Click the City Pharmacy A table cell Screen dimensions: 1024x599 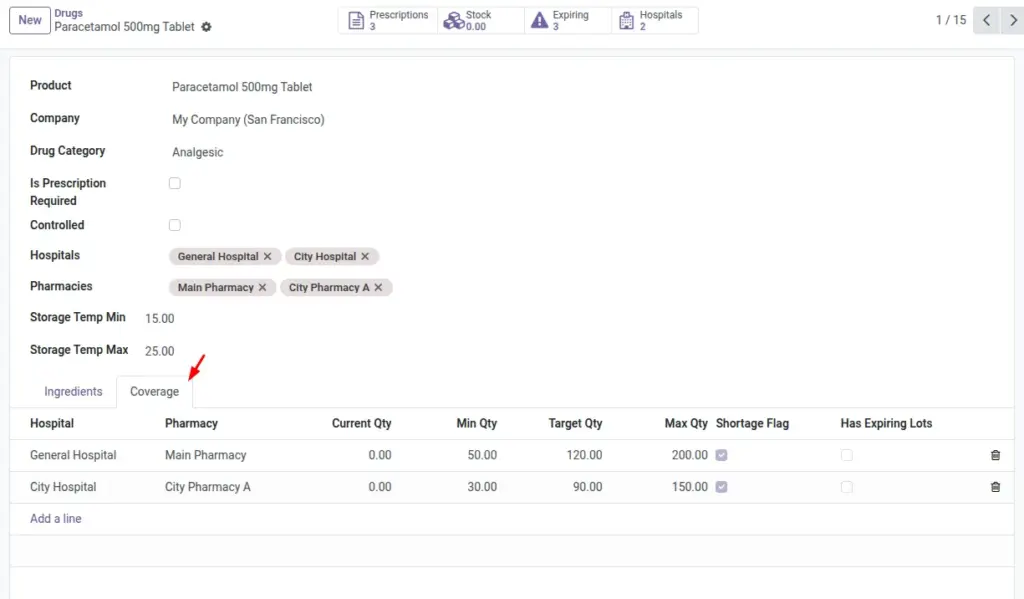[208, 487]
